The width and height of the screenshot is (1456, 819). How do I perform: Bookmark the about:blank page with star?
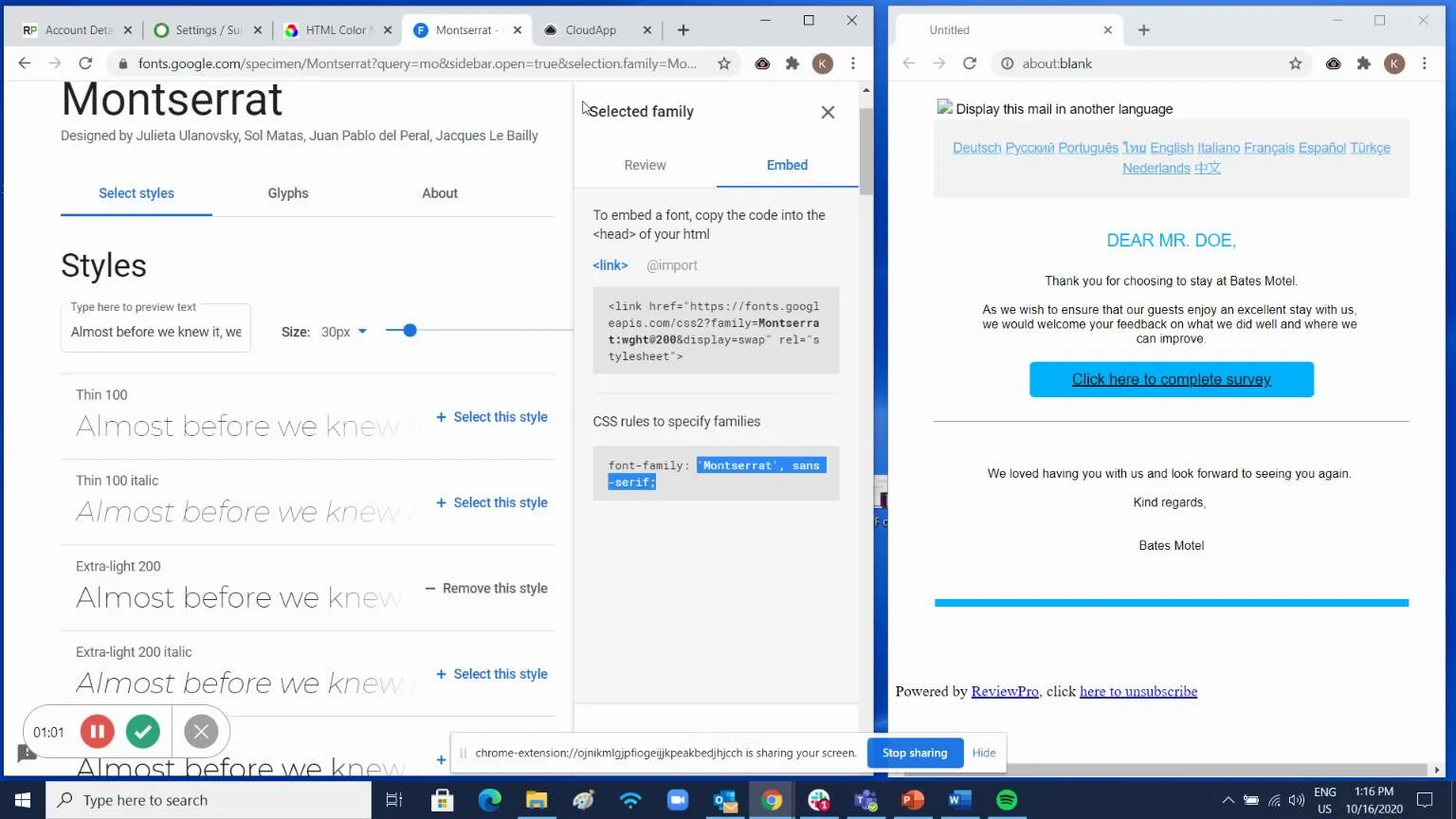click(1296, 64)
